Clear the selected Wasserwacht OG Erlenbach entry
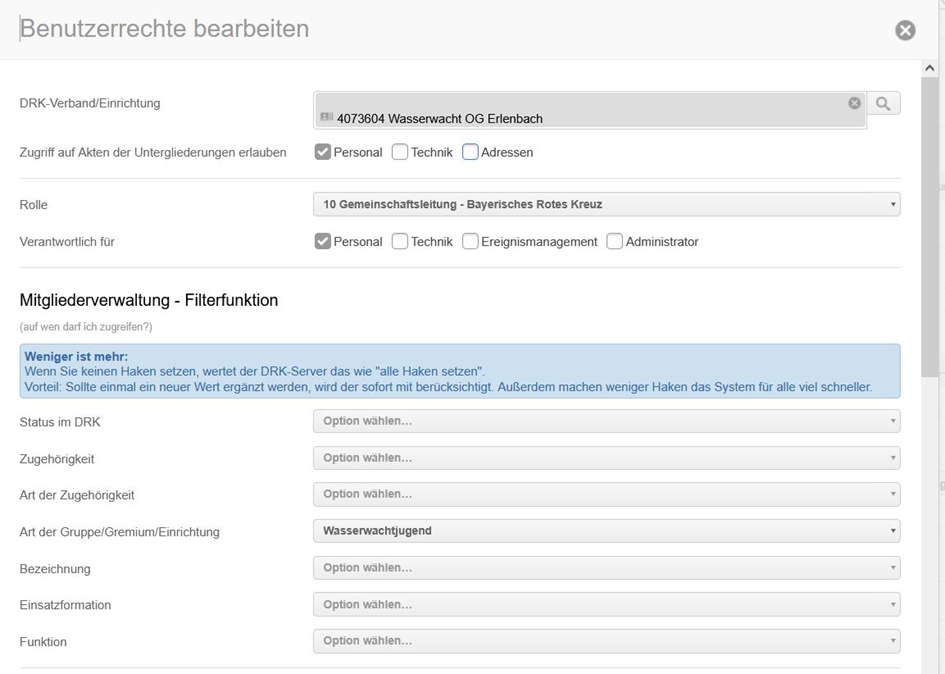The image size is (945, 674). pyautogui.click(x=854, y=103)
